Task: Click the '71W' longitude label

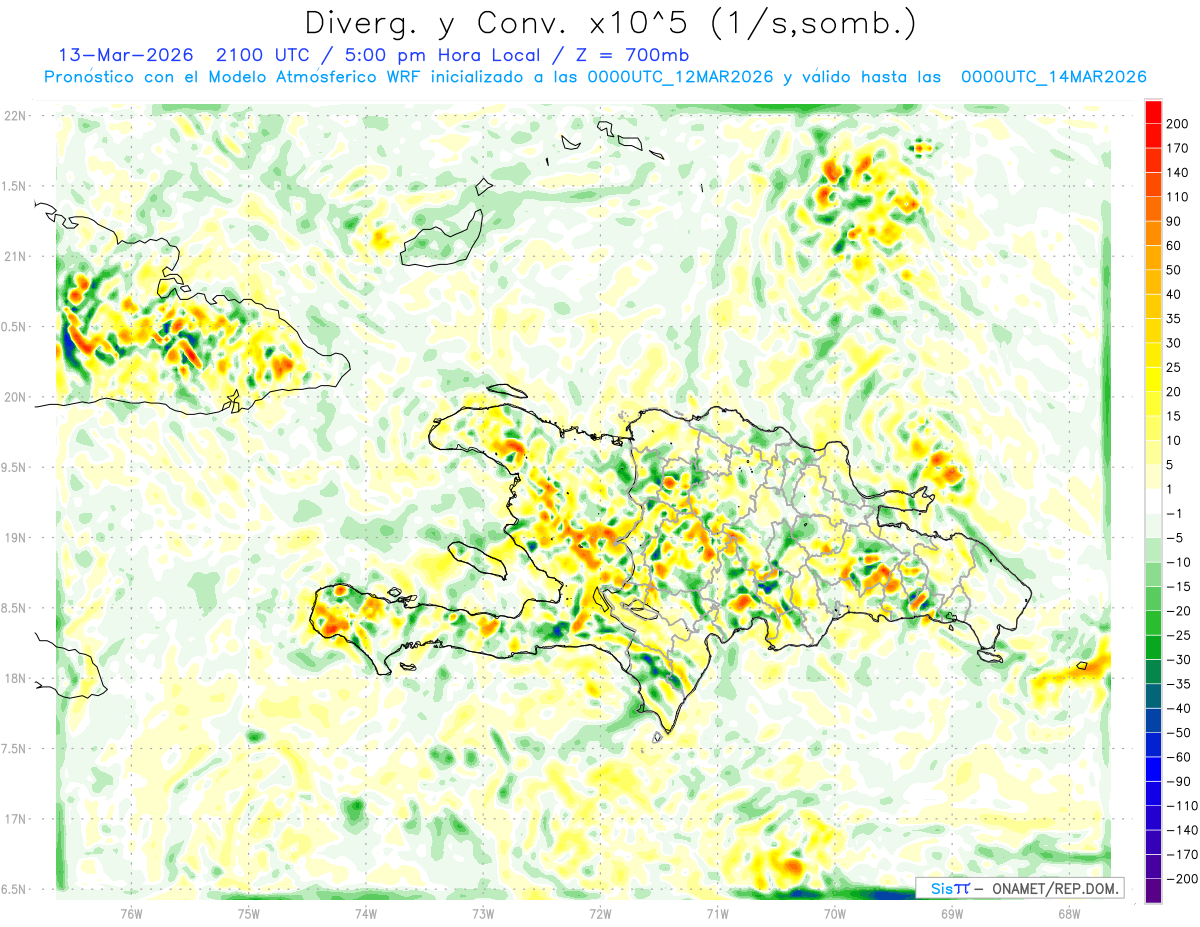Action: click(x=717, y=913)
